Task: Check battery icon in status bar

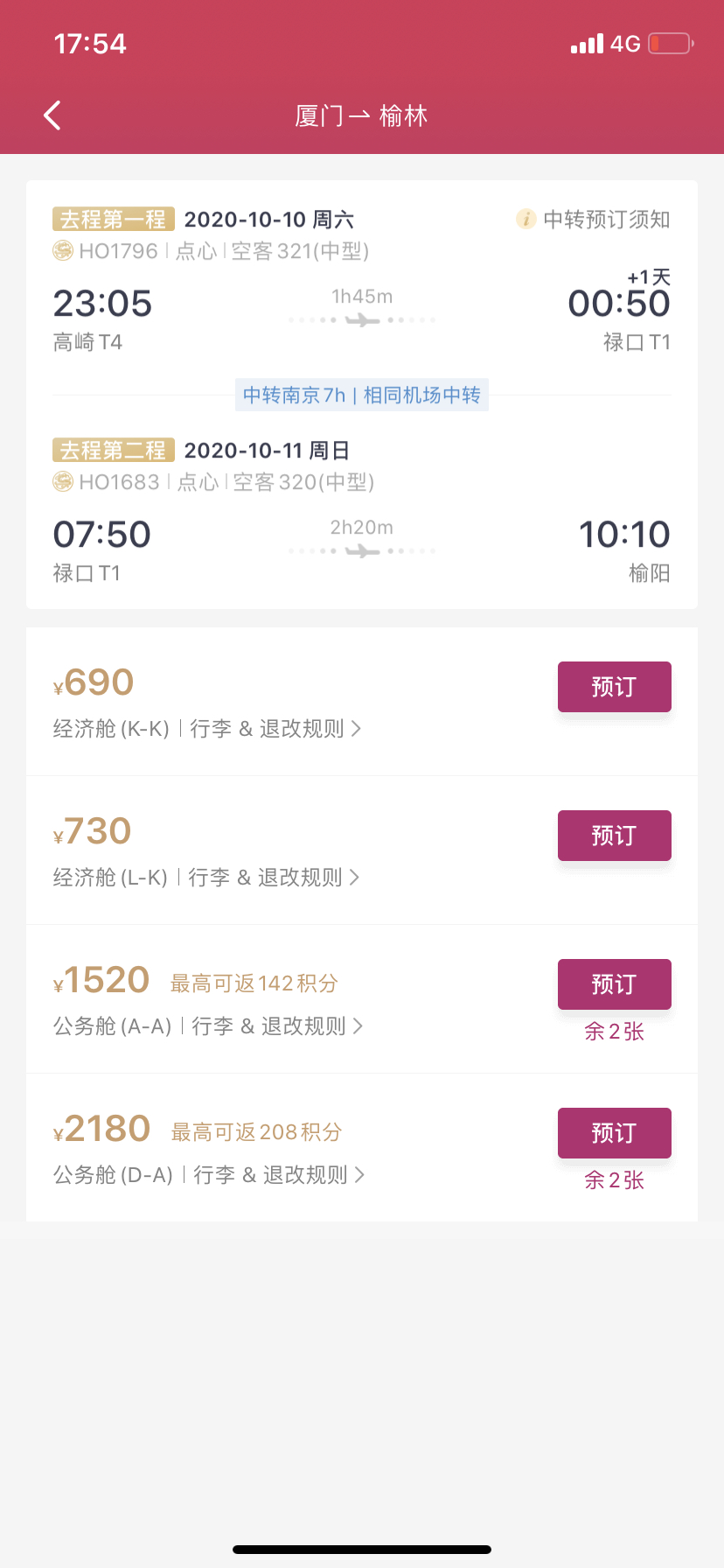Action: click(x=672, y=44)
